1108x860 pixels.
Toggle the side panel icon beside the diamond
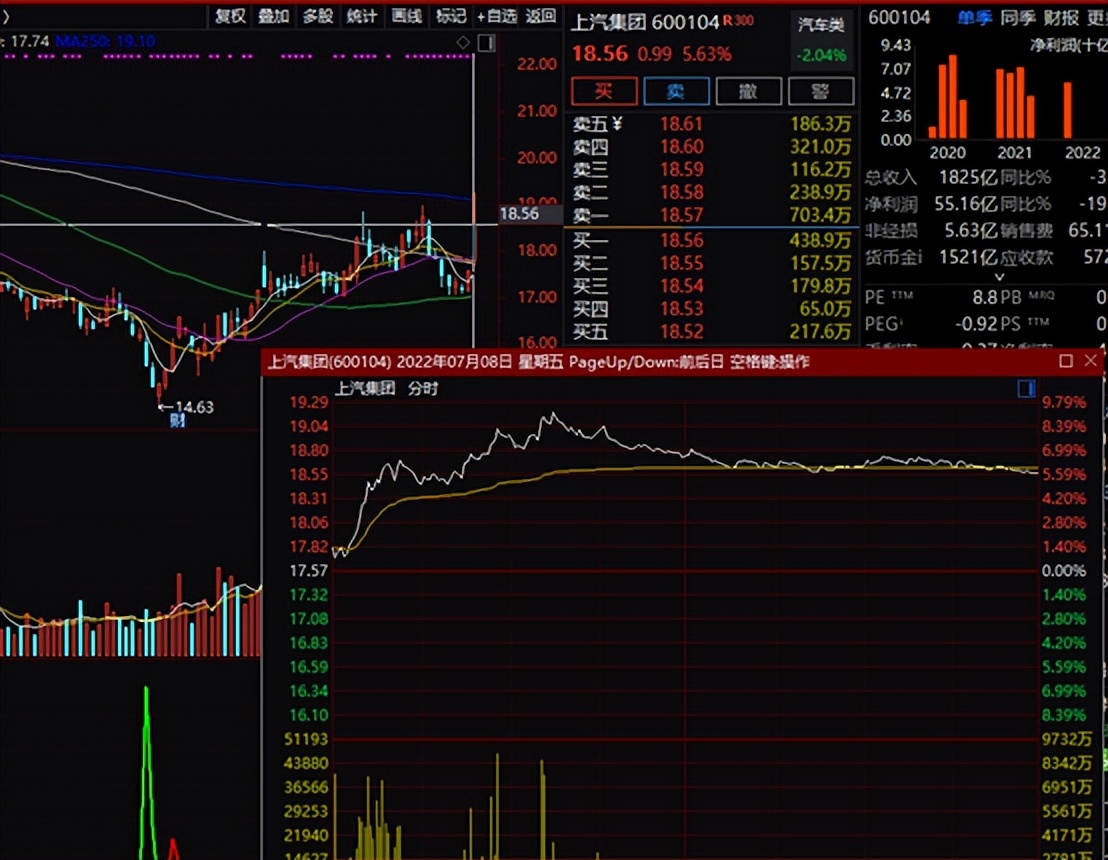coord(486,42)
